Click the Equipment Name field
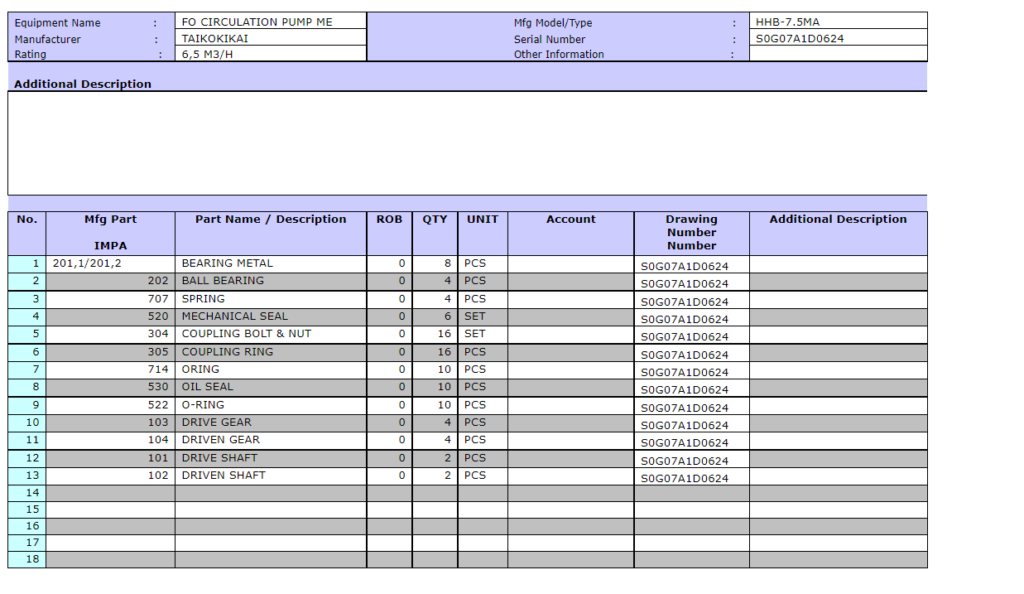The height and width of the screenshot is (594, 1024). [270, 22]
